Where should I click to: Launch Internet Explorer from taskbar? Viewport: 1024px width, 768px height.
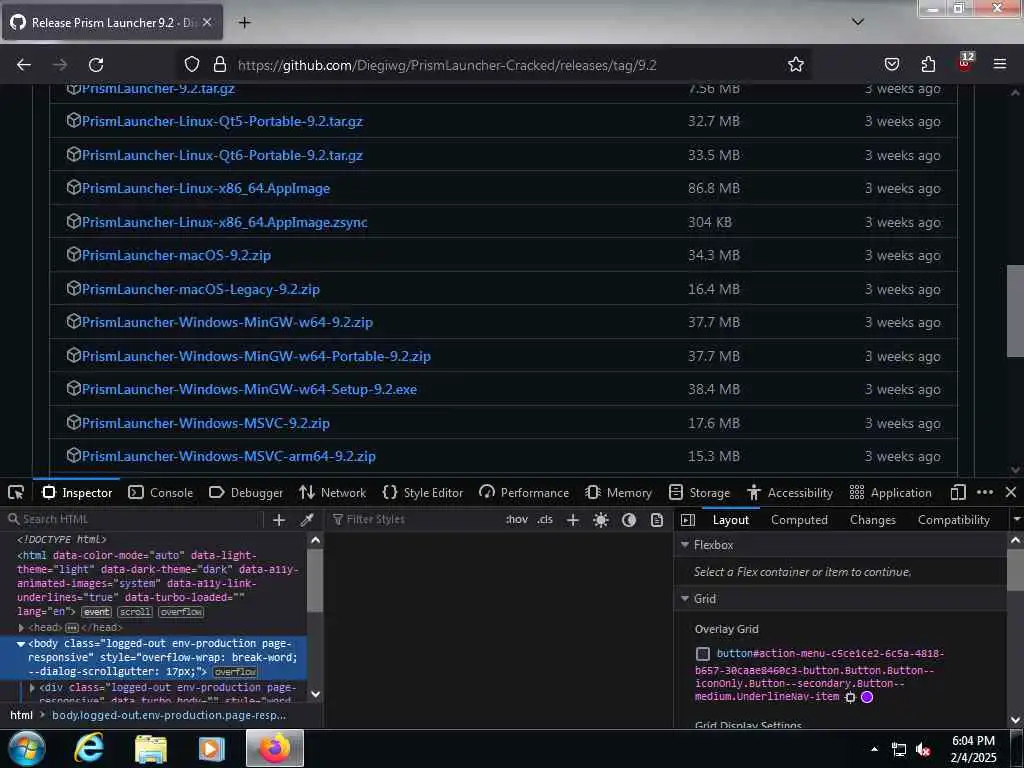pyautogui.click(x=89, y=748)
